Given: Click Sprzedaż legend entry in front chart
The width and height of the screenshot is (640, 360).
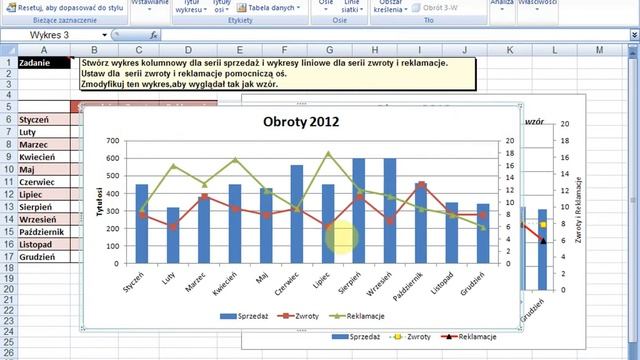Looking at the screenshot, I should pos(244,316).
